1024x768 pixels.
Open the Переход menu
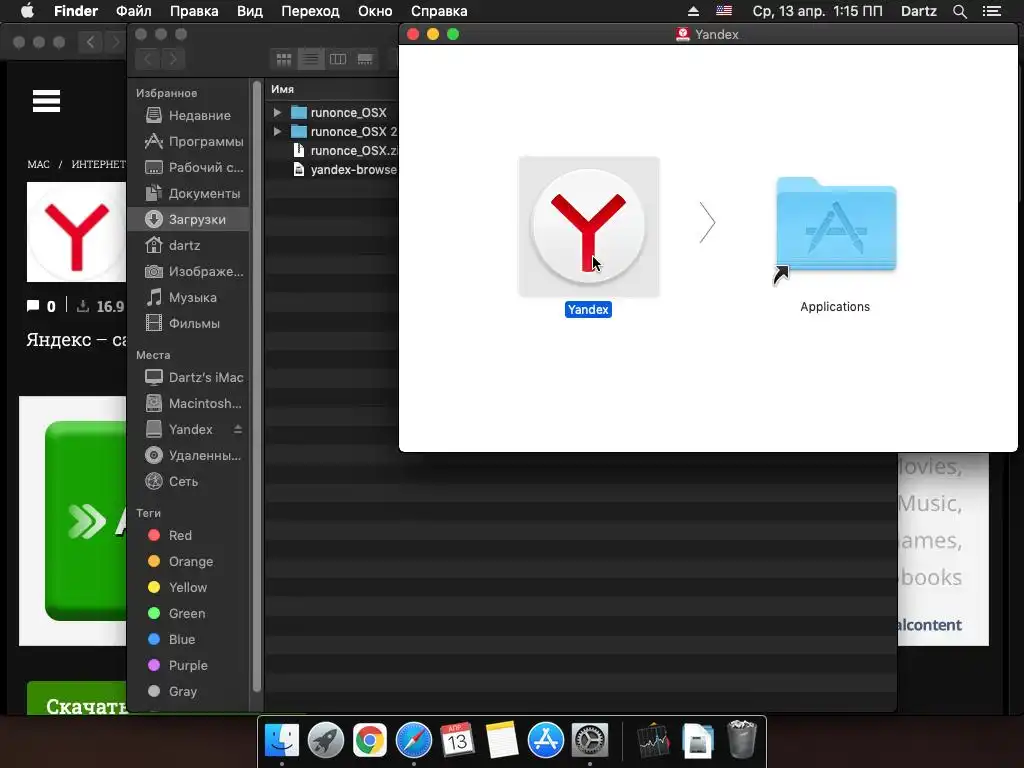tap(310, 11)
